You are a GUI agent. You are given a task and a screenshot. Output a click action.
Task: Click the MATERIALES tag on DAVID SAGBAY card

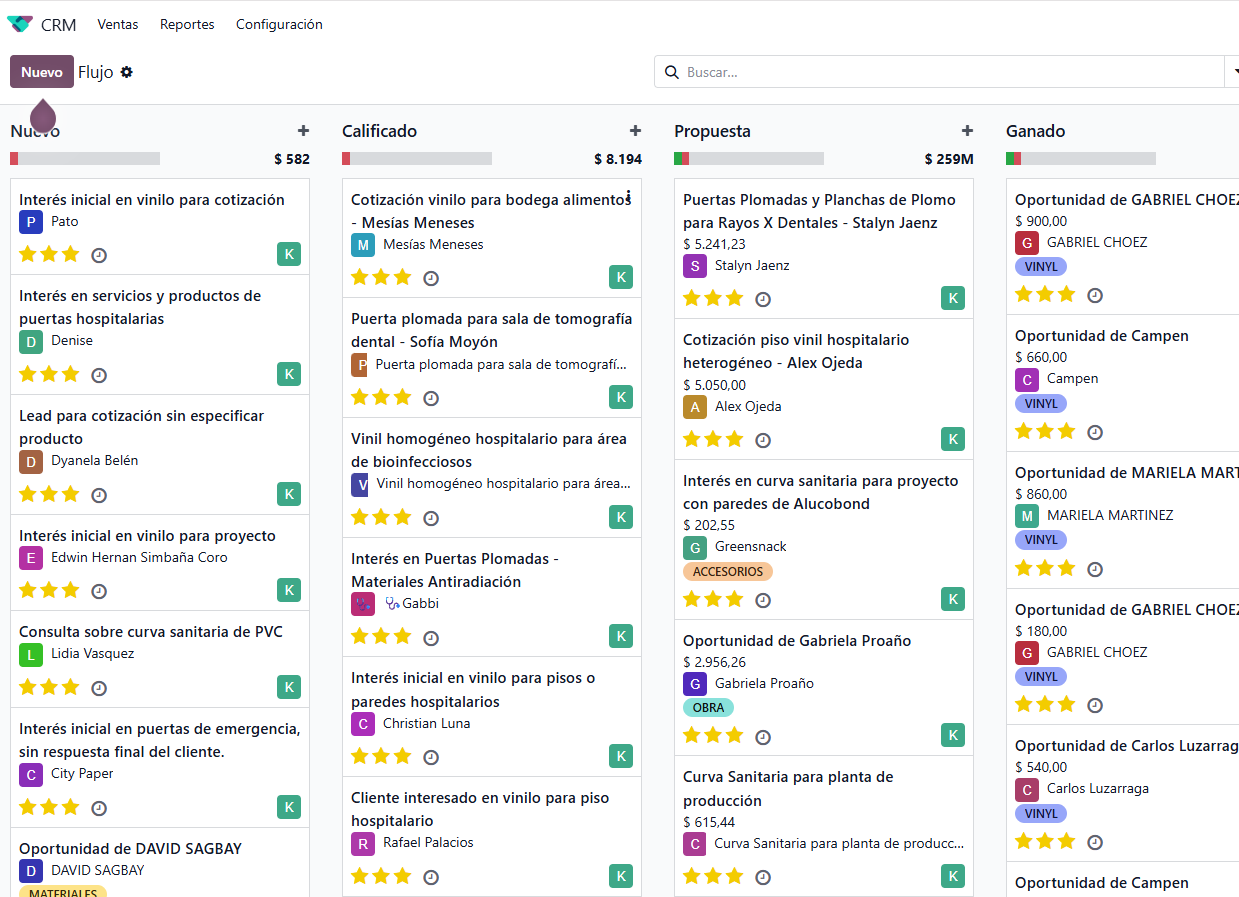coord(62,892)
